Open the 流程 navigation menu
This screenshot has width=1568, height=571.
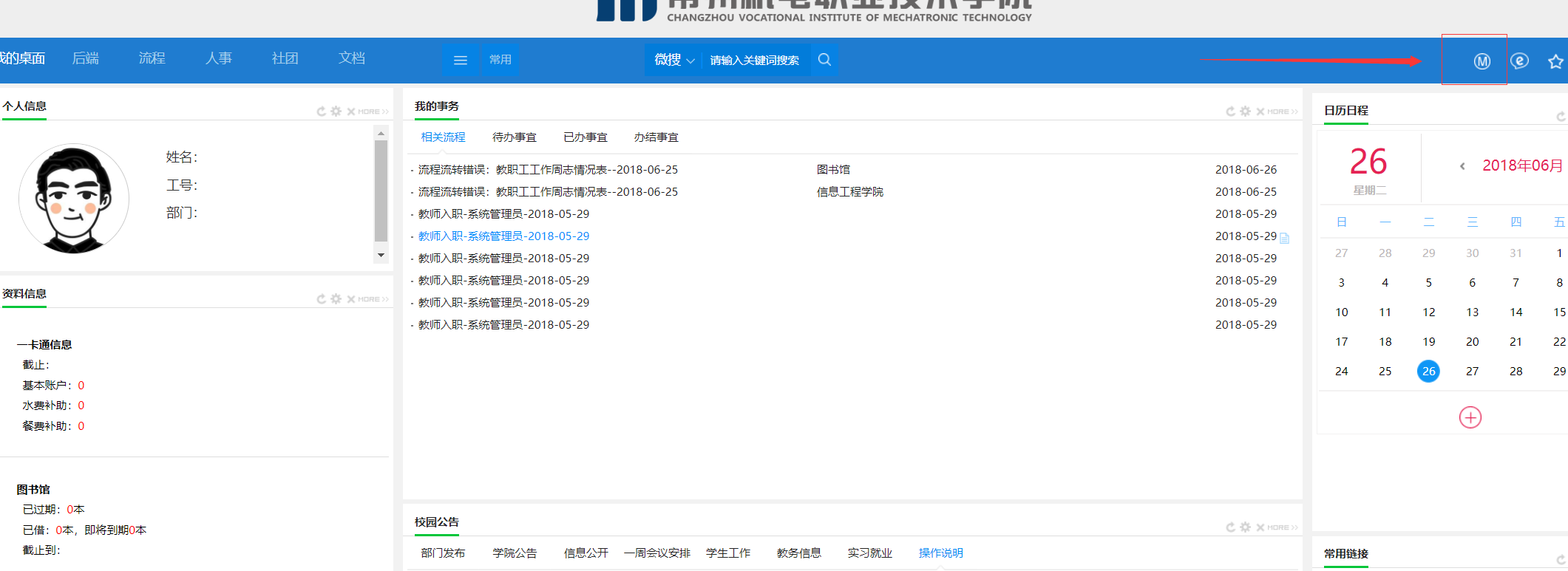[152, 58]
